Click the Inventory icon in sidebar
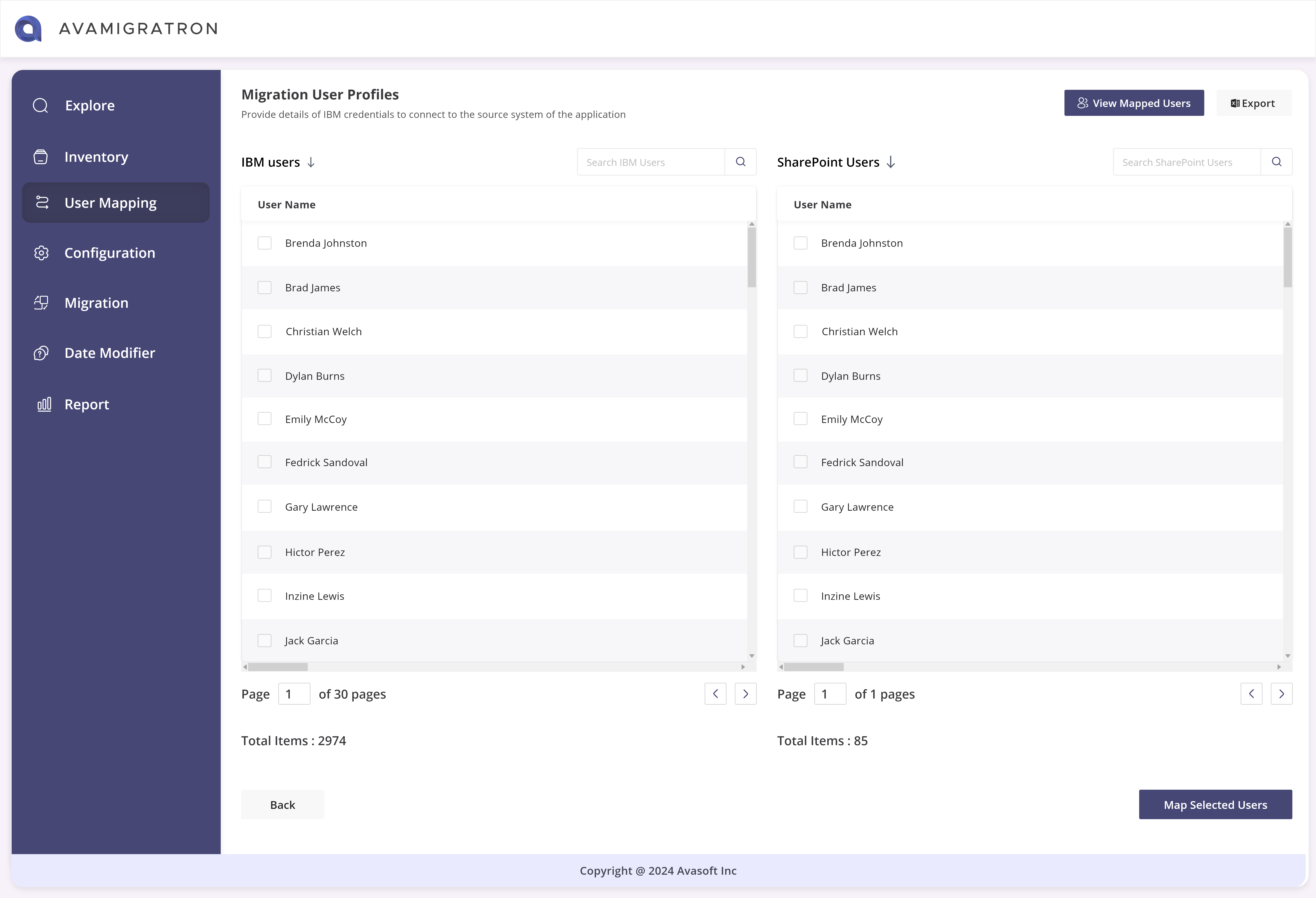The image size is (1316, 898). click(41, 157)
